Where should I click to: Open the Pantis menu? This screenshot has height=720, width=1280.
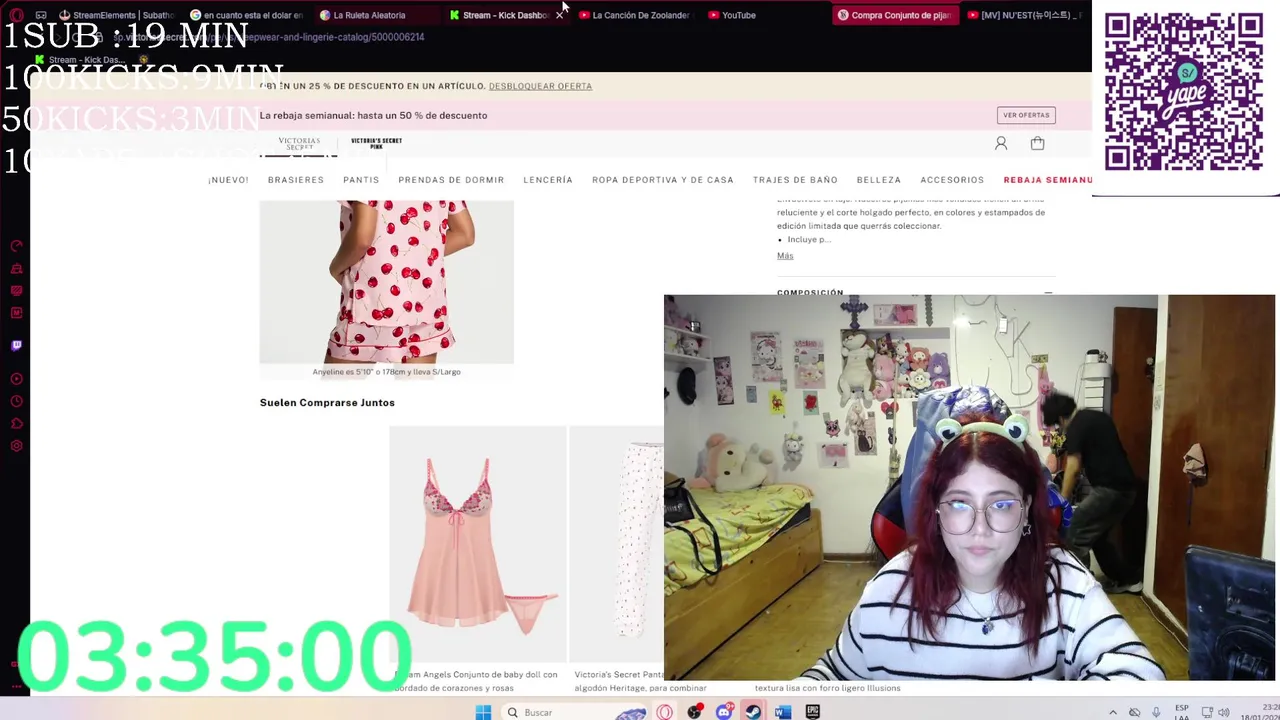361,180
